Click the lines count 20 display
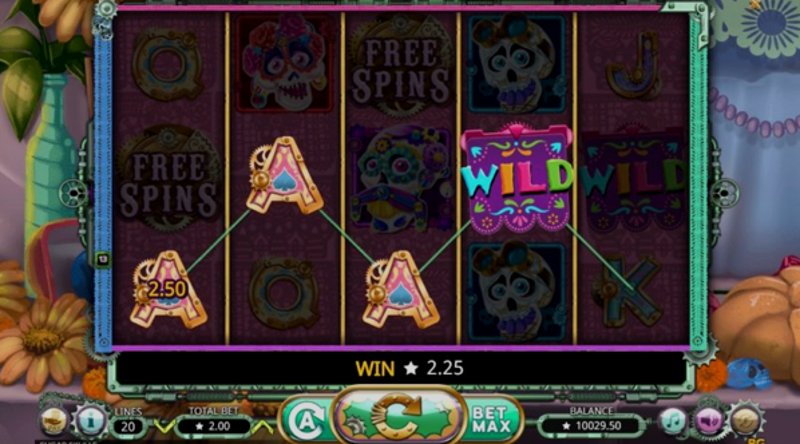800x444 pixels. [x=128, y=426]
